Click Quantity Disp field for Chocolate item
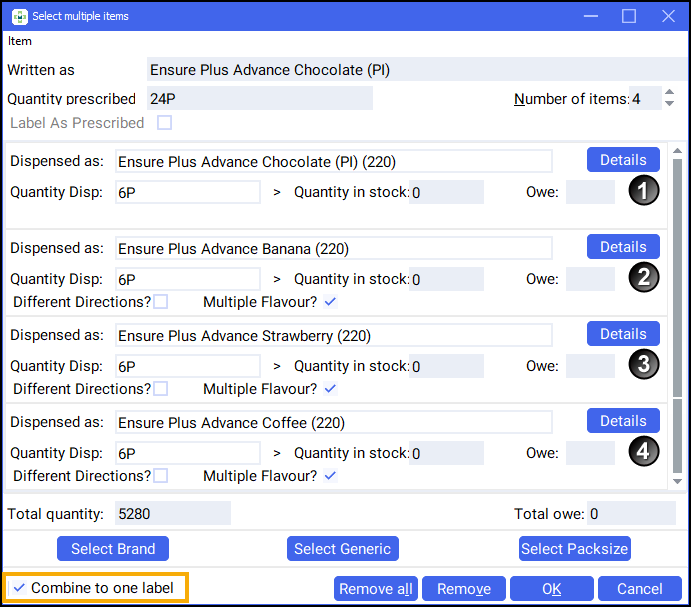Screen dimensions: 691x607 click(187, 192)
